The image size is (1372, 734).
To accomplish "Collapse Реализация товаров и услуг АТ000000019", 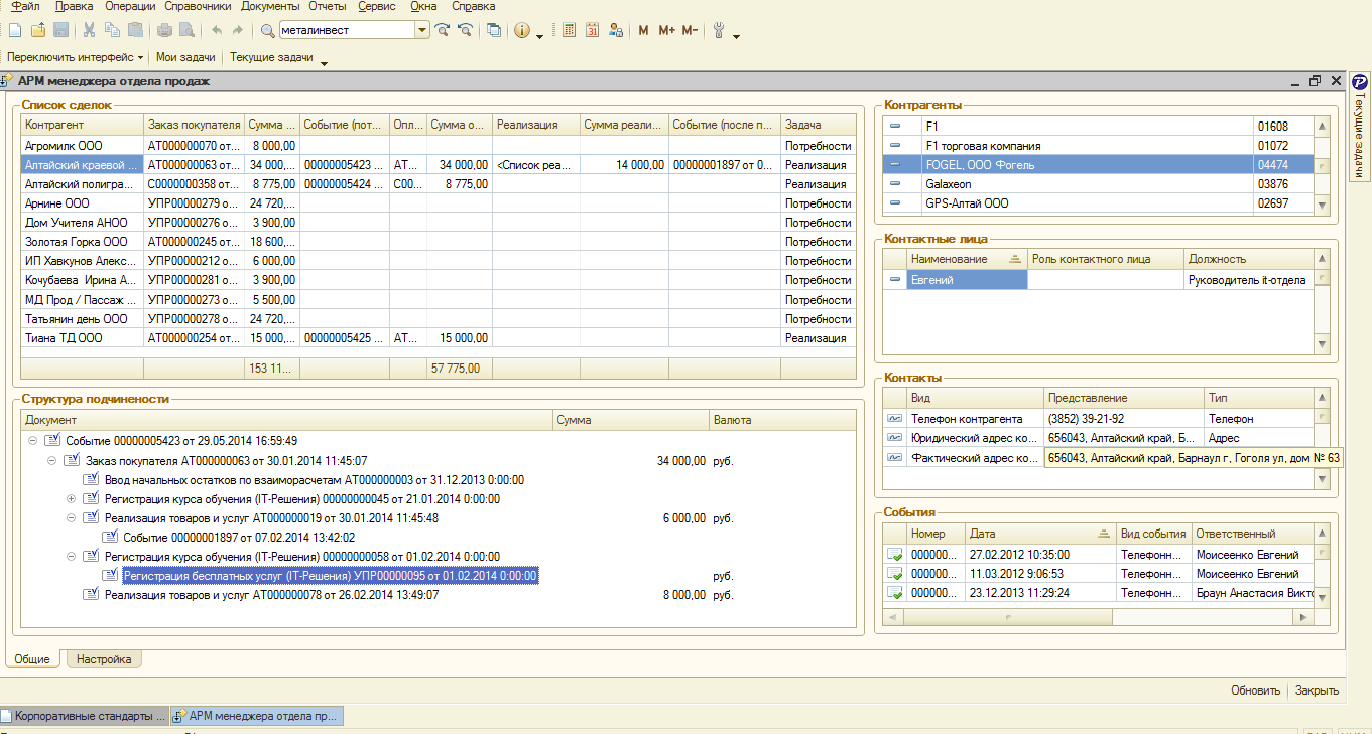I will [x=71, y=518].
